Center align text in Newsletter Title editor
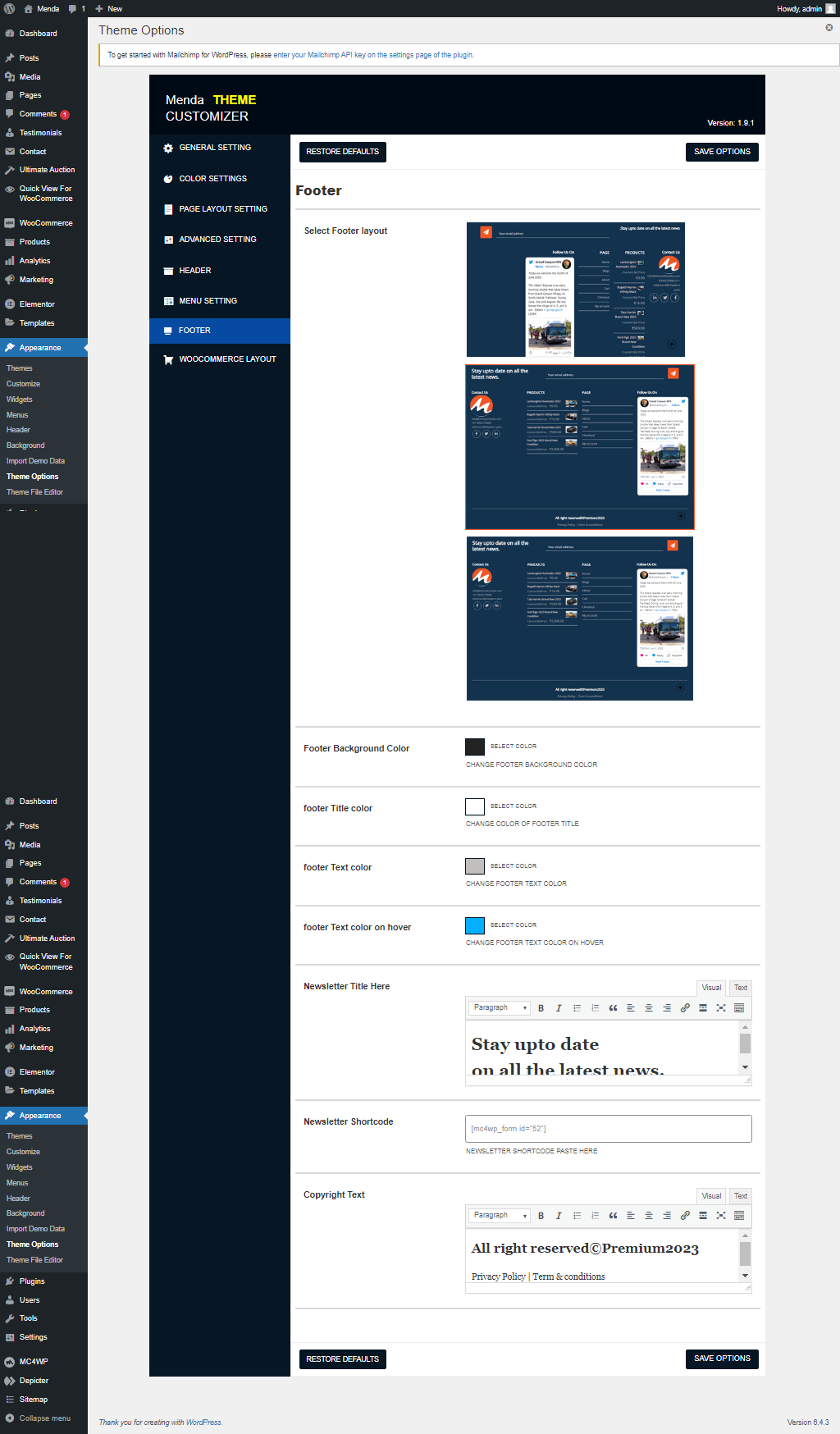 pos(649,1008)
